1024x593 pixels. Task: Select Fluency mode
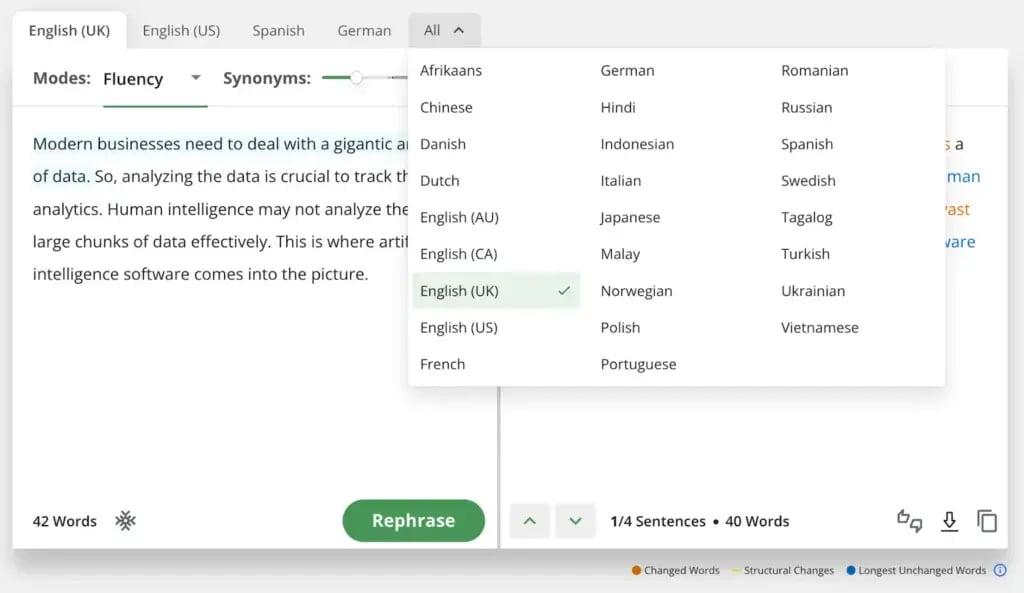(133, 79)
